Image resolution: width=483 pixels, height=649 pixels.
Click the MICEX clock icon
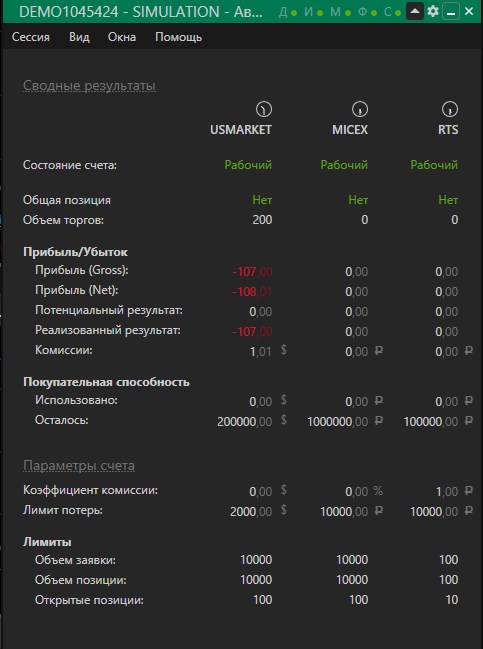click(x=360, y=109)
